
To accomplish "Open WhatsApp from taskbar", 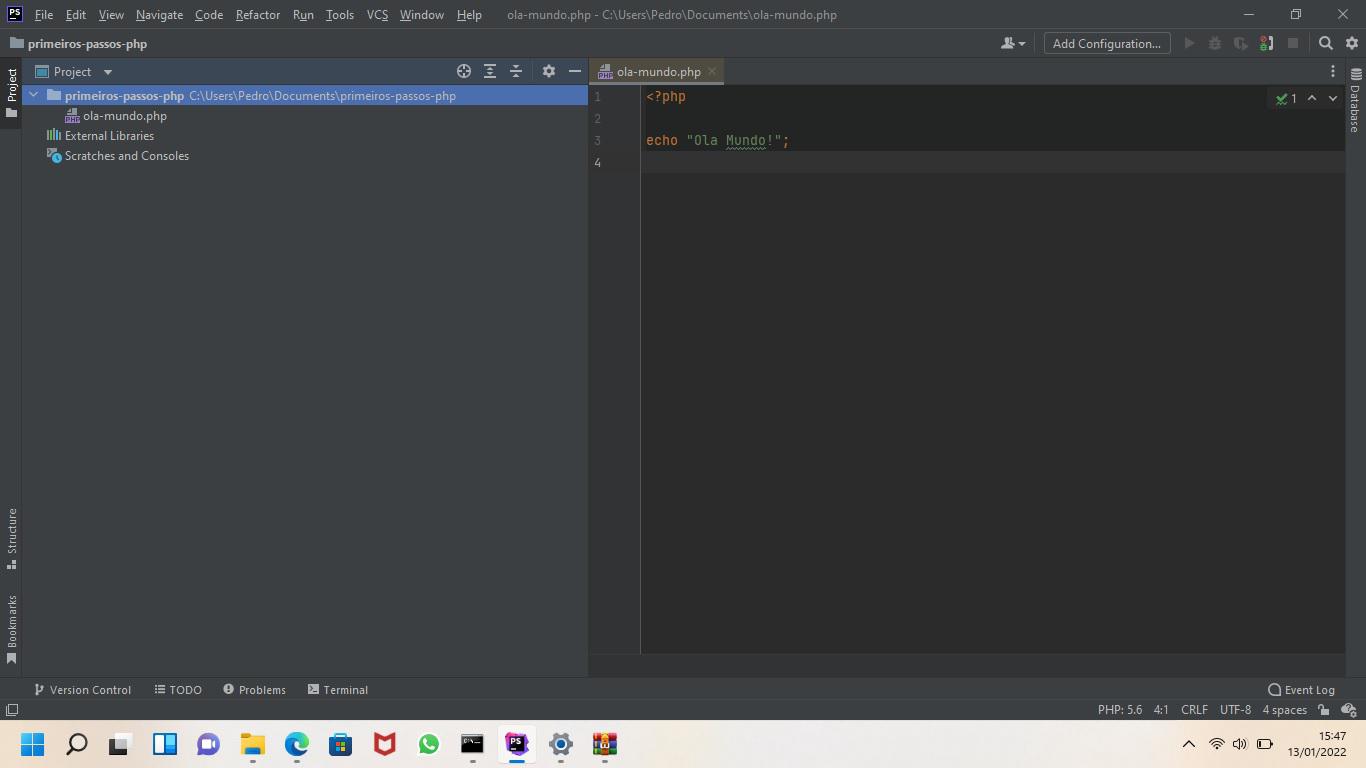I will (429, 744).
